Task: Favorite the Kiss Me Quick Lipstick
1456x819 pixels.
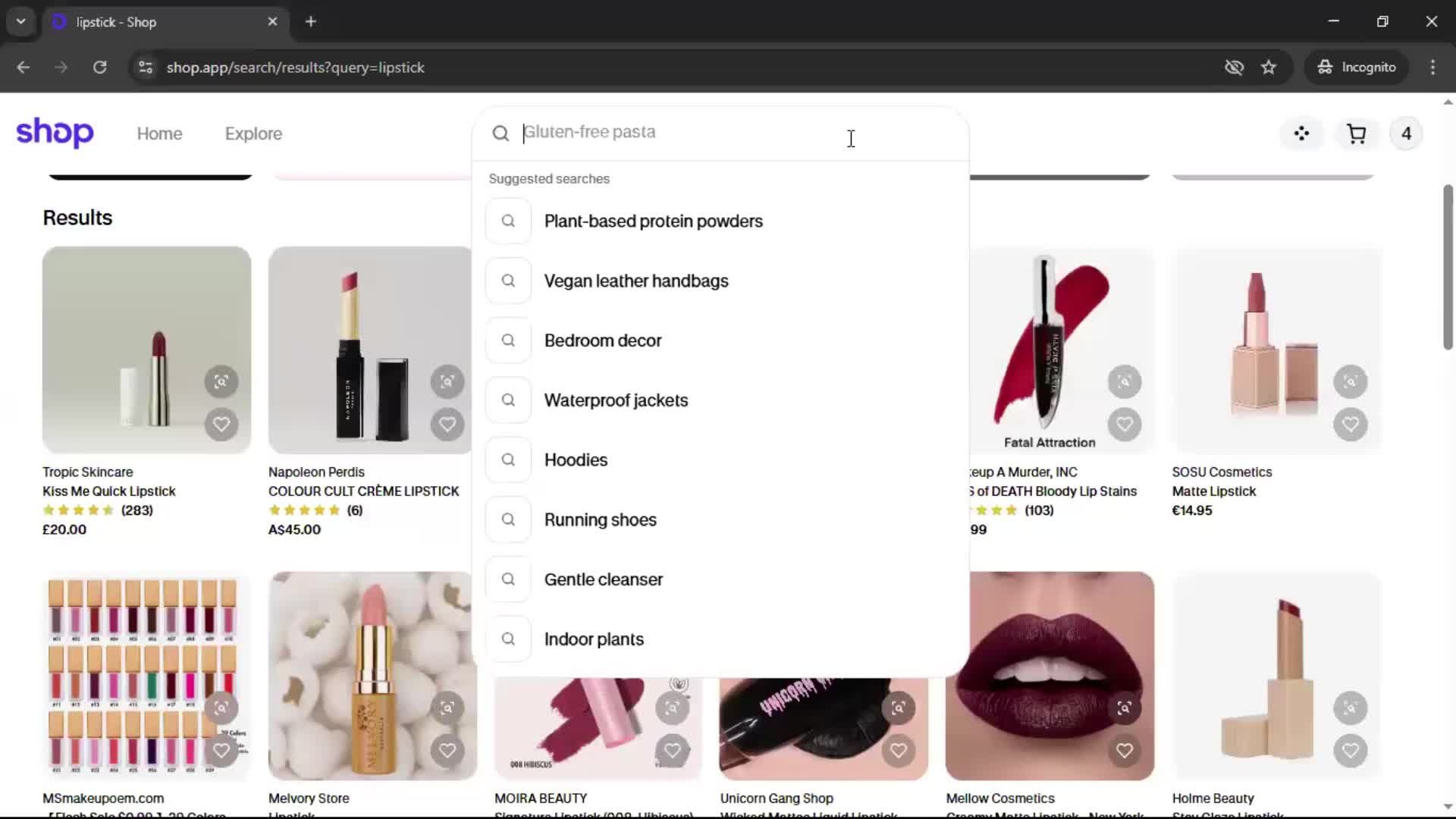Action: click(221, 424)
